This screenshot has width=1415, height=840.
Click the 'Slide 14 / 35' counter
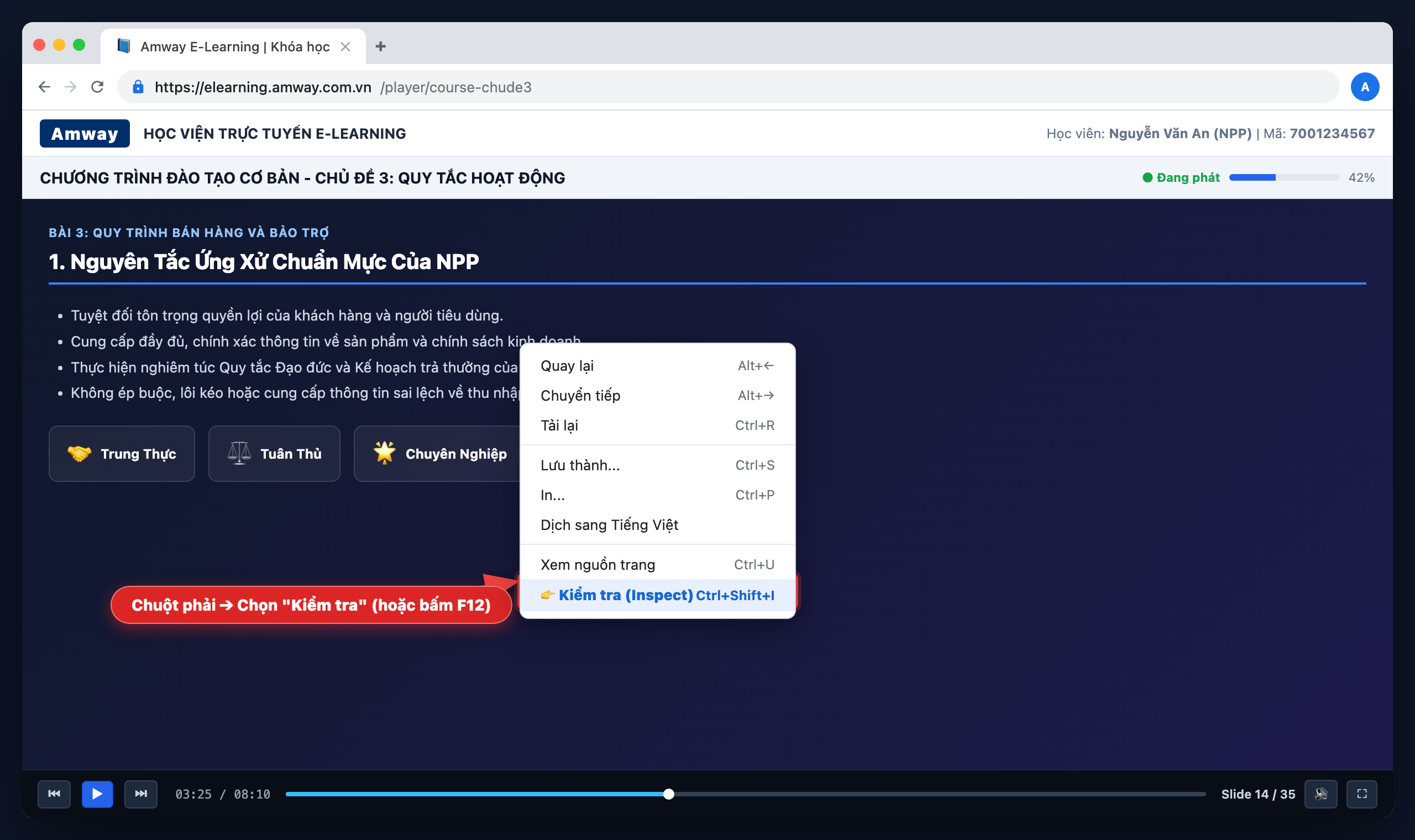tap(1257, 794)
